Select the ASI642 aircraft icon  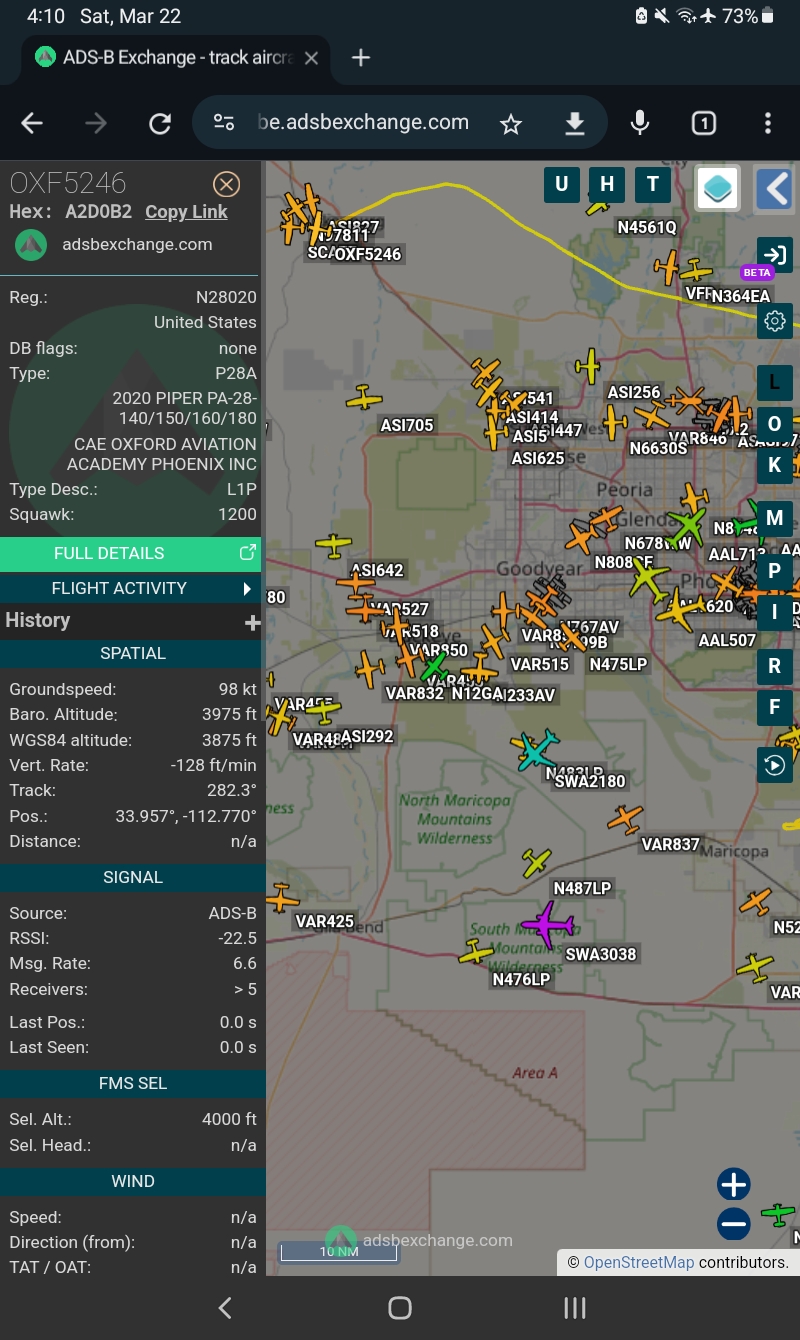(334, 546)
